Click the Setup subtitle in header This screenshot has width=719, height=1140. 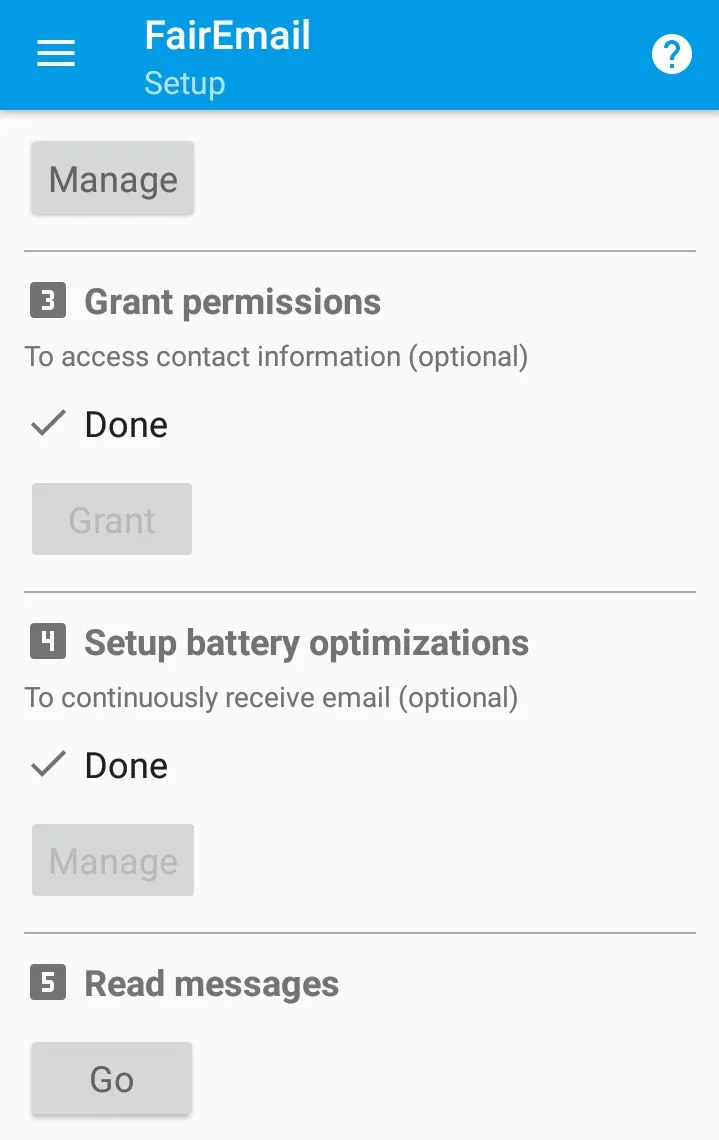(x=185, y=84)
